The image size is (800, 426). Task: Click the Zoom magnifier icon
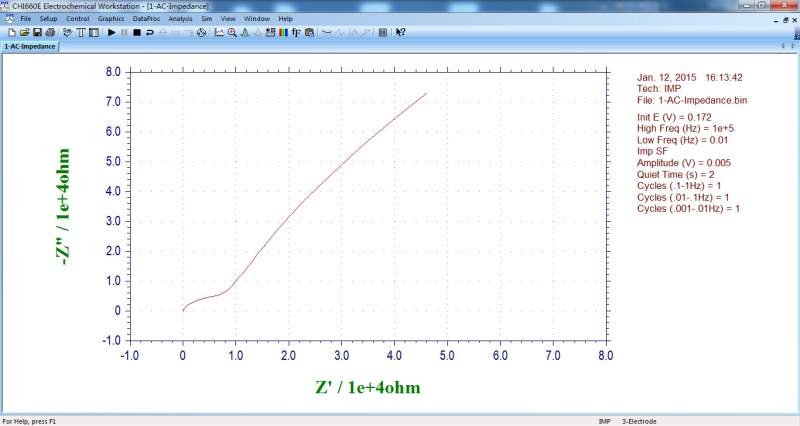pos(232,32)
